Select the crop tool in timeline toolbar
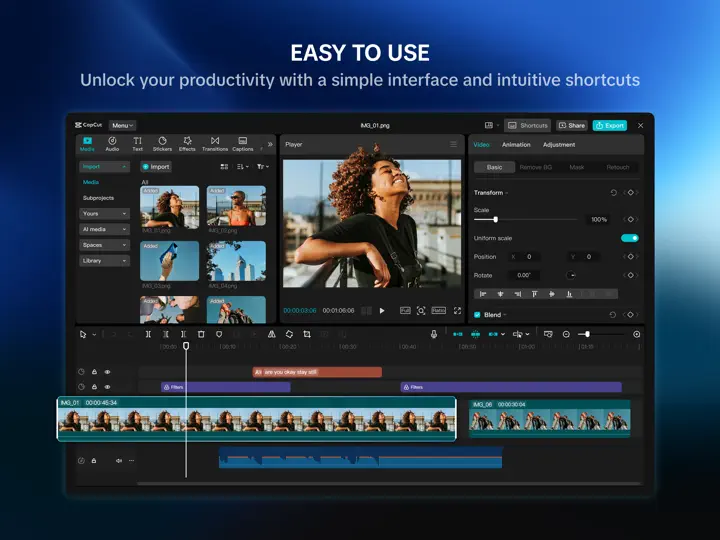The height and width of the screenshot is (540, 720). (307, 334)
